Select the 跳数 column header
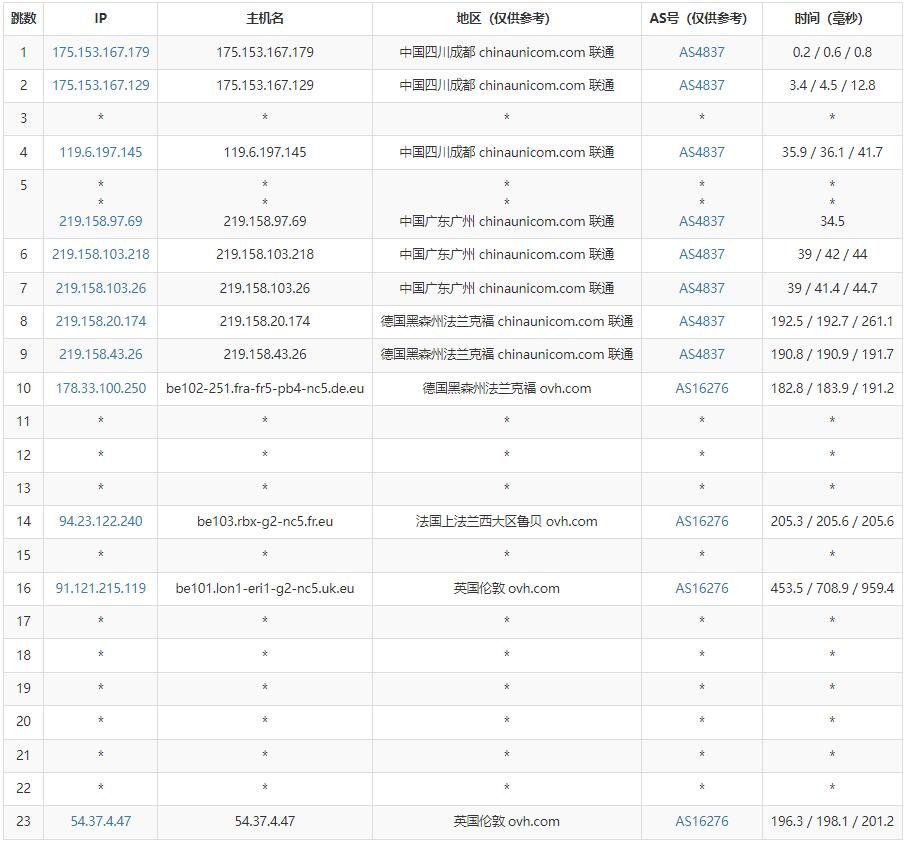 click(24, 19)
